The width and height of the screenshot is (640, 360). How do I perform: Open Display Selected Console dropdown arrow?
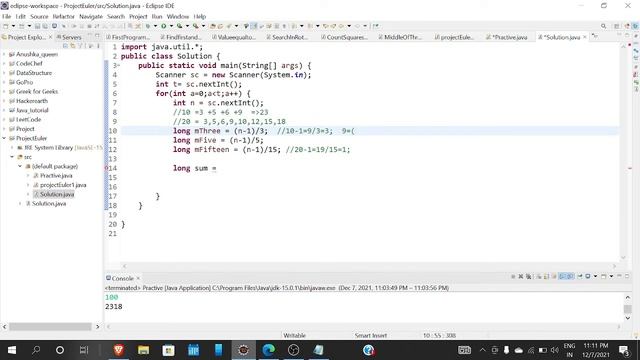(596, 276)
